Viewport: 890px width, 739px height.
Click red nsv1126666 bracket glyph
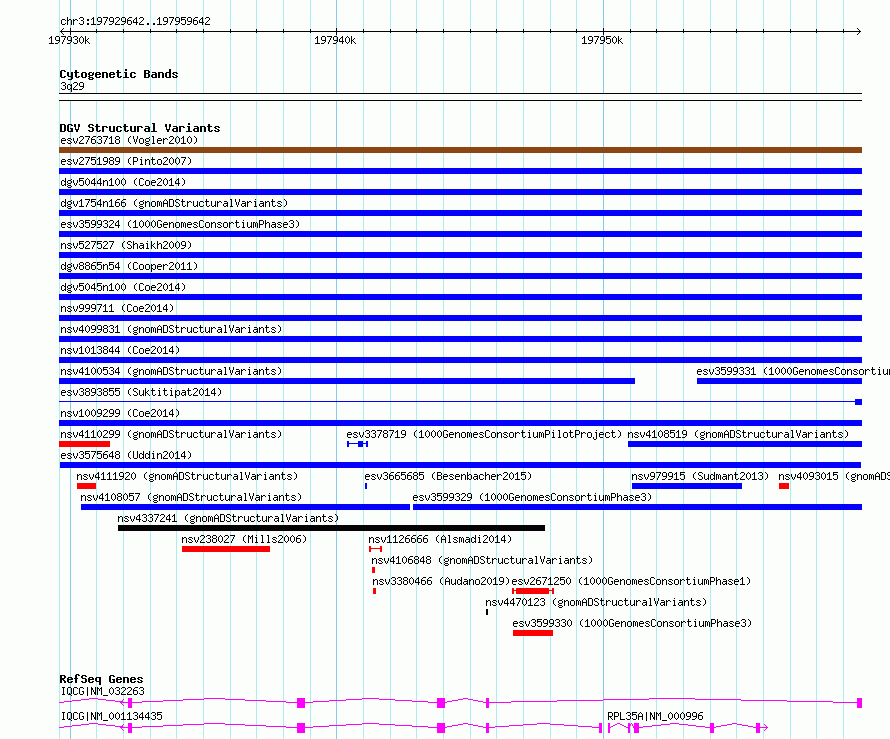pos(375,549)
